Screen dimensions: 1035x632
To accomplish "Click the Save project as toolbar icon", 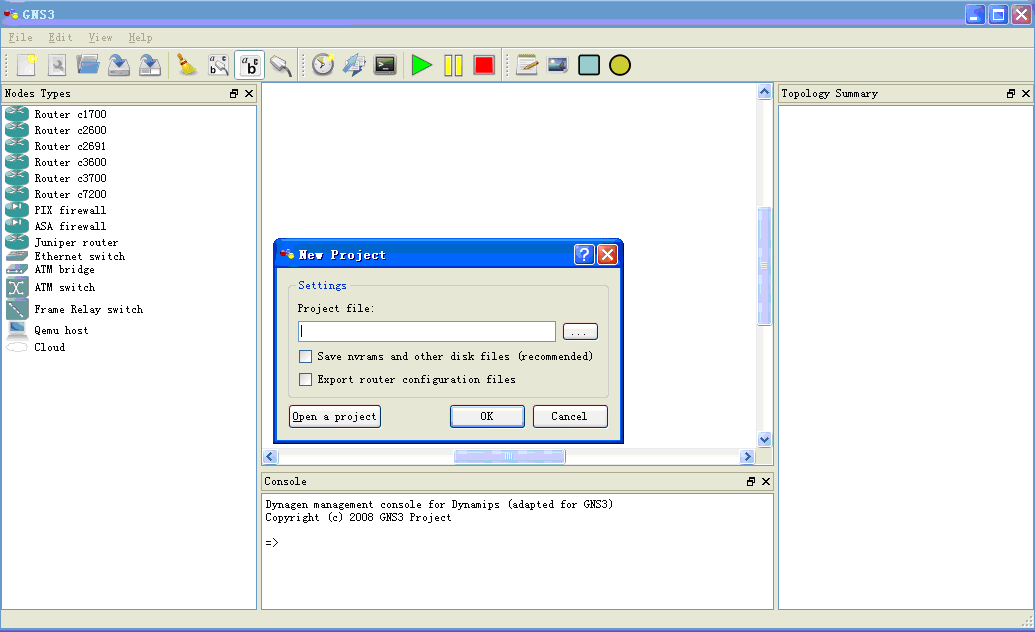I will click(x=150, y=65).
